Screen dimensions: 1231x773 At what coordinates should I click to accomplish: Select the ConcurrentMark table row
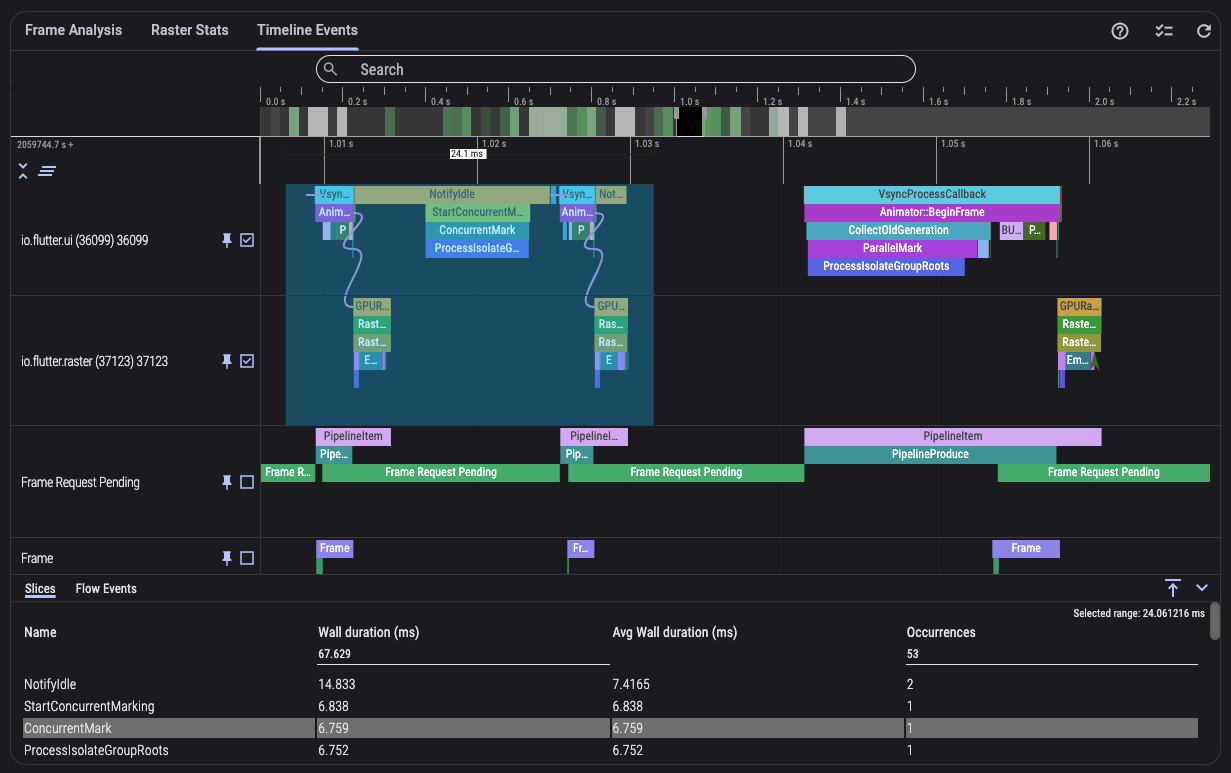coord(610,728)
